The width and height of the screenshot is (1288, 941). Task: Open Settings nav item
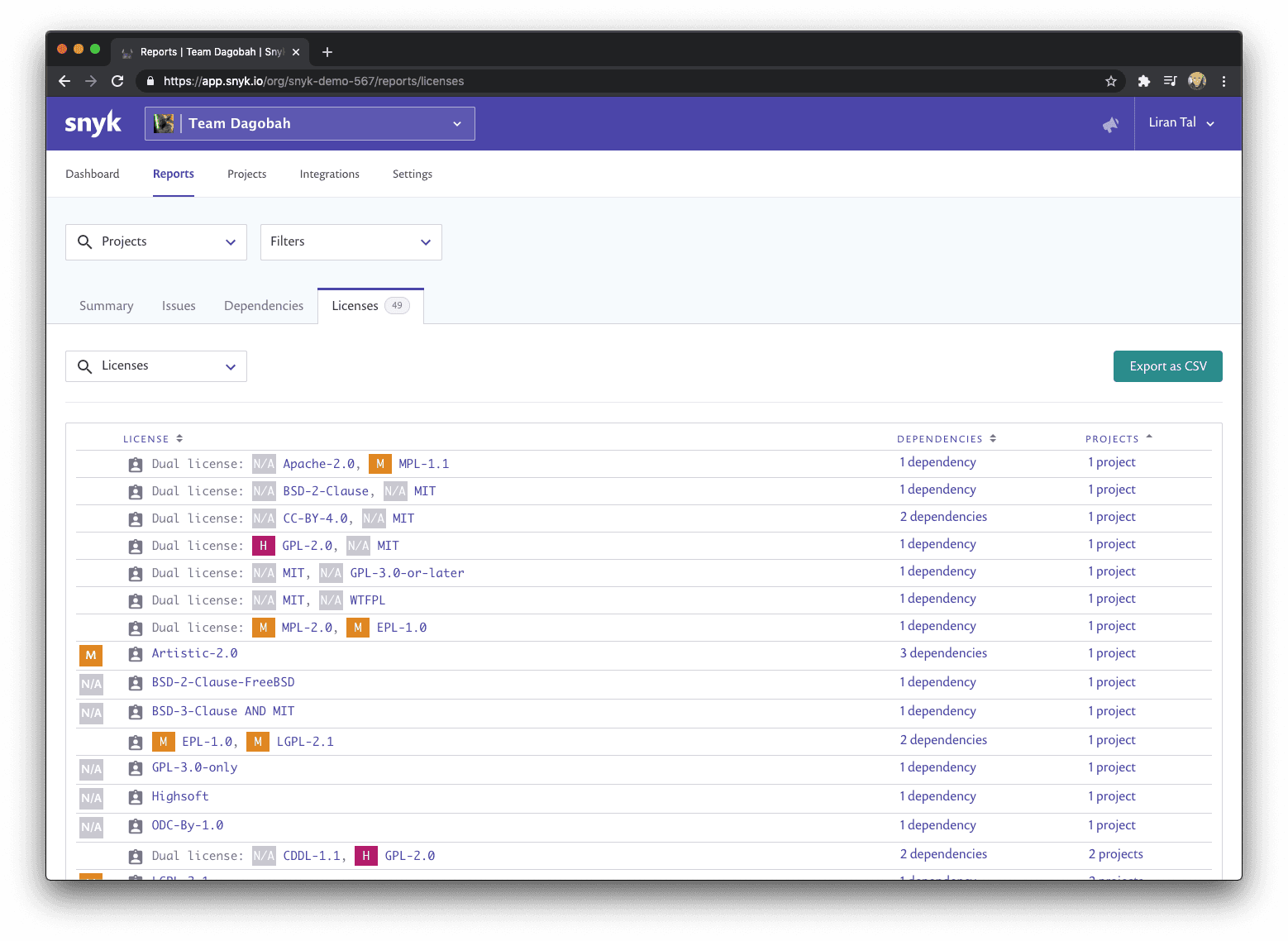pyautogui.click(x=413, y=174)
